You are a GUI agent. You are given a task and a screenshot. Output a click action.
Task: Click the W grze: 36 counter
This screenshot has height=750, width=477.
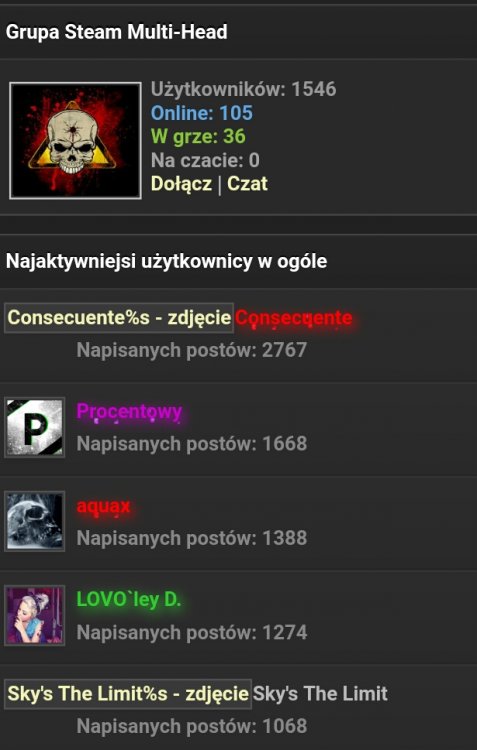pos(198,137)
